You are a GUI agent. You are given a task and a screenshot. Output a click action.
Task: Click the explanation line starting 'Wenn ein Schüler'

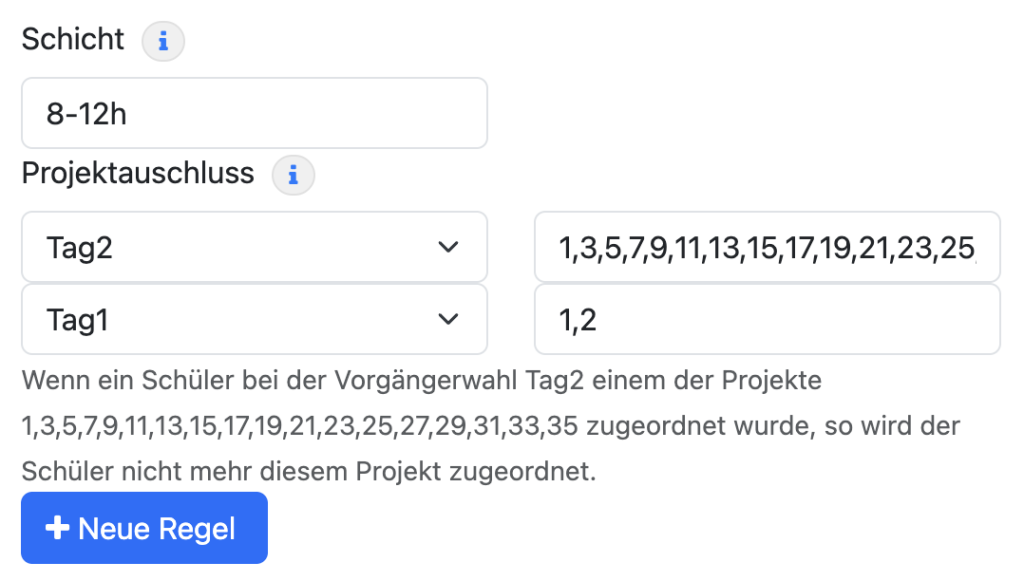(x=421, y=381)
